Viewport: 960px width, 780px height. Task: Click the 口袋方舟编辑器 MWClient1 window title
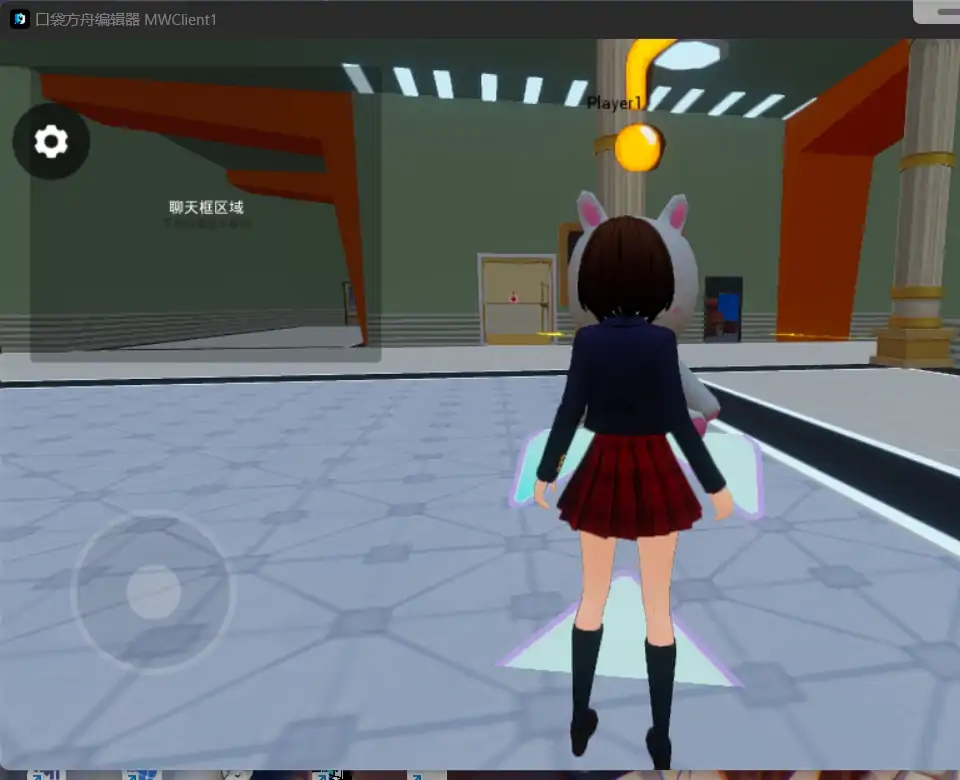[126, 20]
